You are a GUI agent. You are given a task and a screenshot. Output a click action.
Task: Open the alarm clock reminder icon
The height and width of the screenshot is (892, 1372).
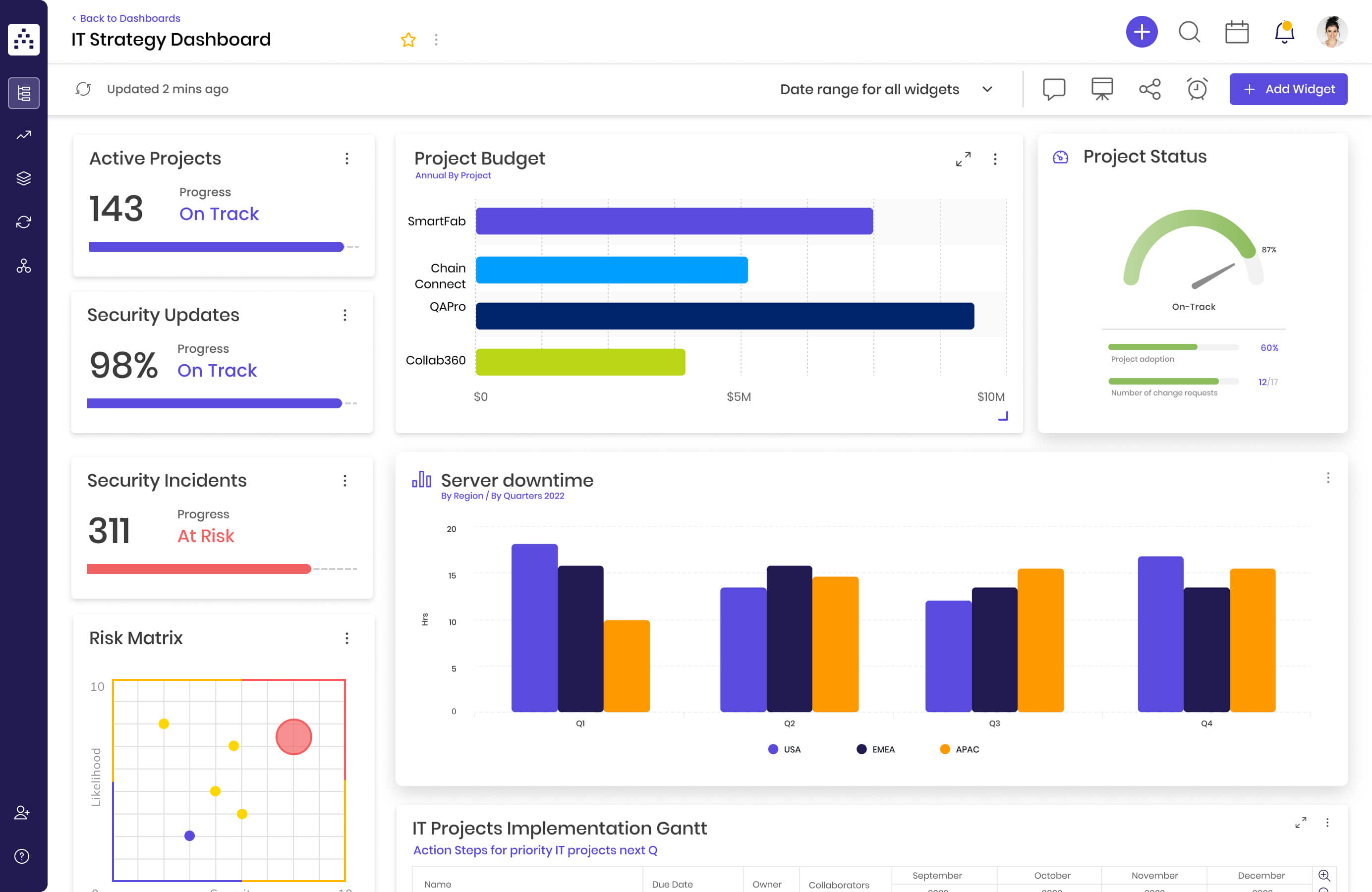coord(1197,89)
